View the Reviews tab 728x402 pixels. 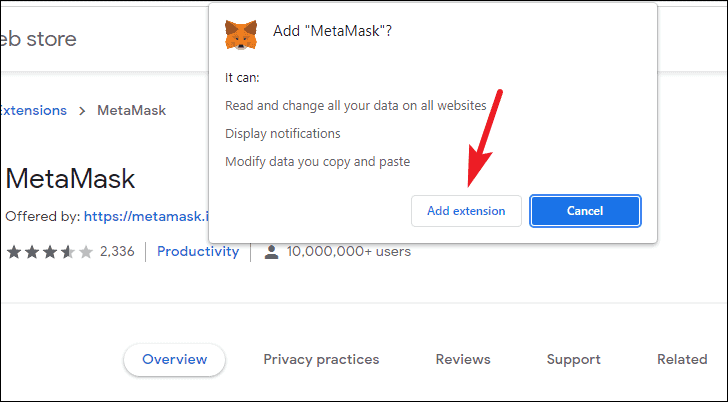(463, 359)
